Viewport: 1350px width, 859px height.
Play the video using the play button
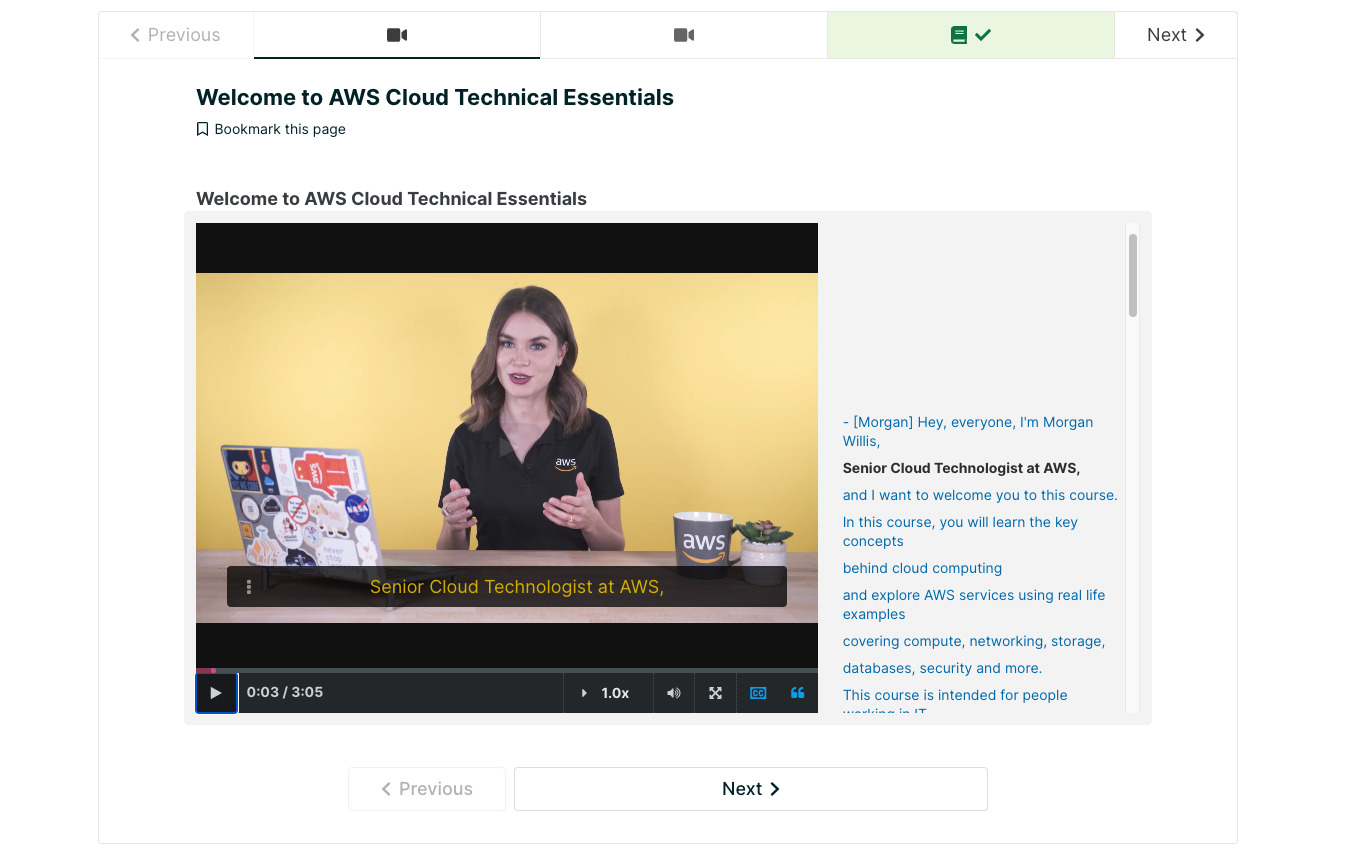pos(216,692)
